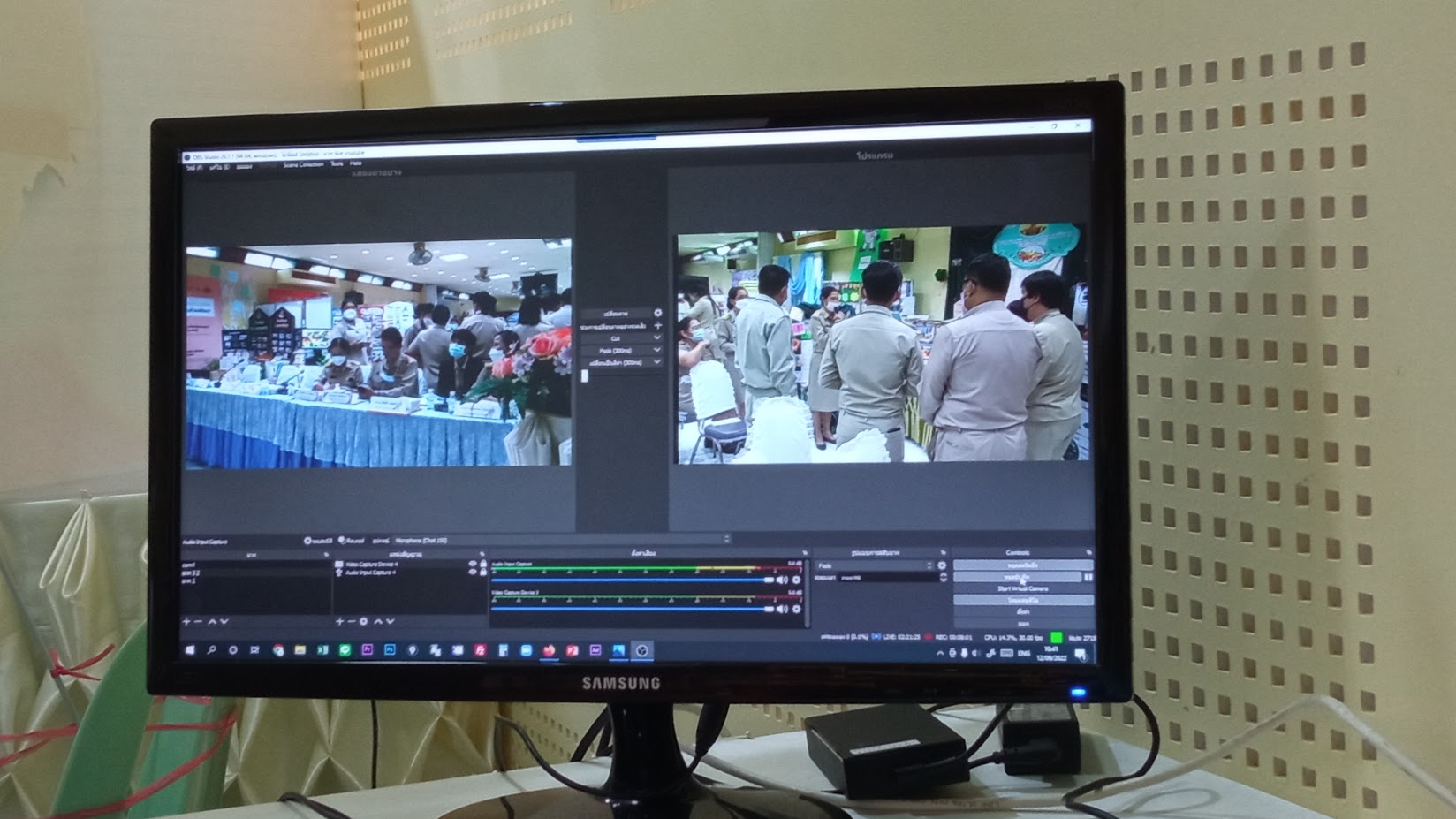Open the Microphone device dropdown in source toolbar
Screen dimensions: 1456x819
(562, 540)
